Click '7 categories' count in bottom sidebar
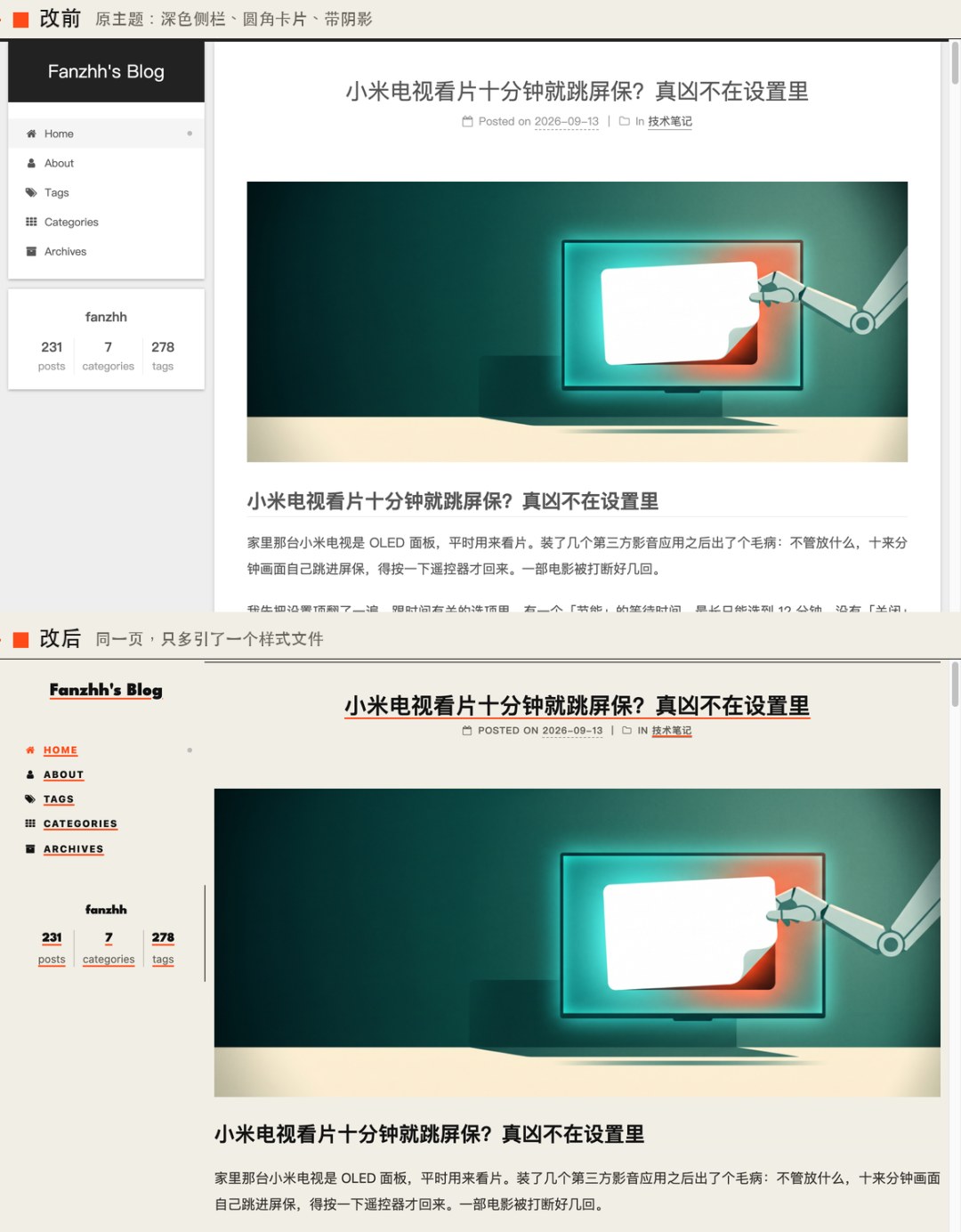Screen dimensions: 961x1232 pyautogui.click(x=109, y=948)
